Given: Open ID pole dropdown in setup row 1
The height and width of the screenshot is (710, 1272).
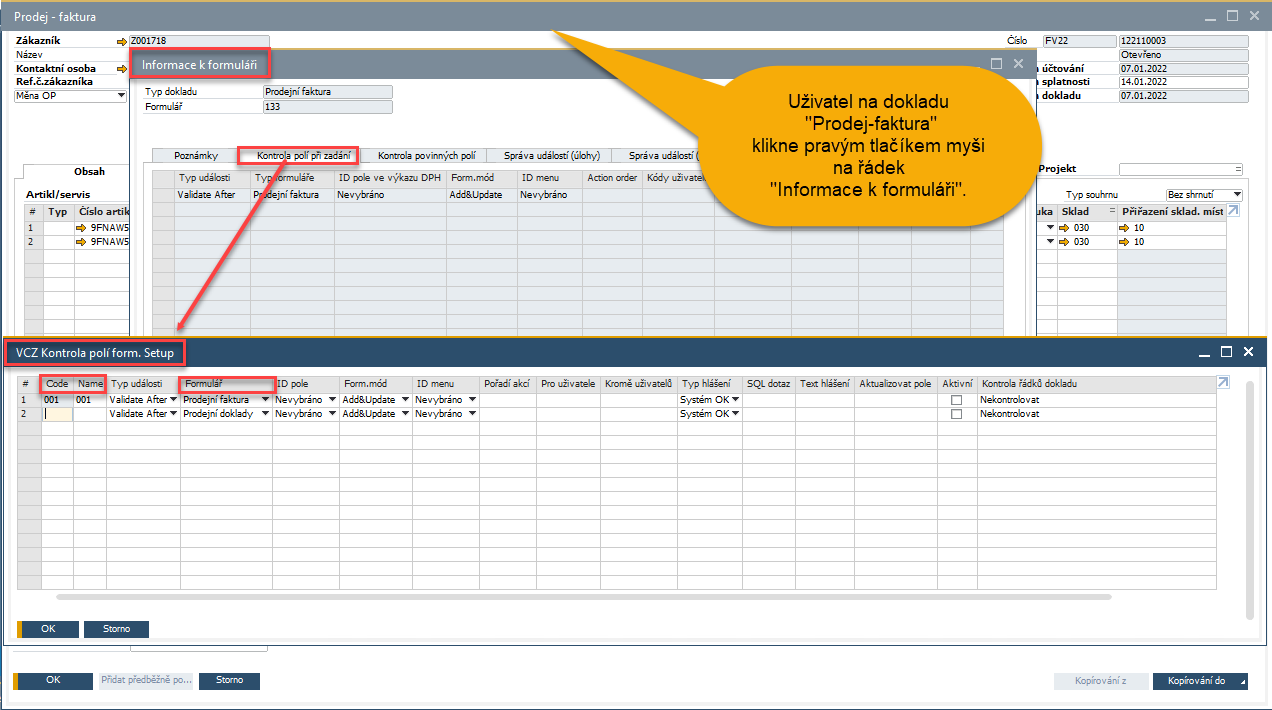Looking at the screenshot, I should pos(332,400).
